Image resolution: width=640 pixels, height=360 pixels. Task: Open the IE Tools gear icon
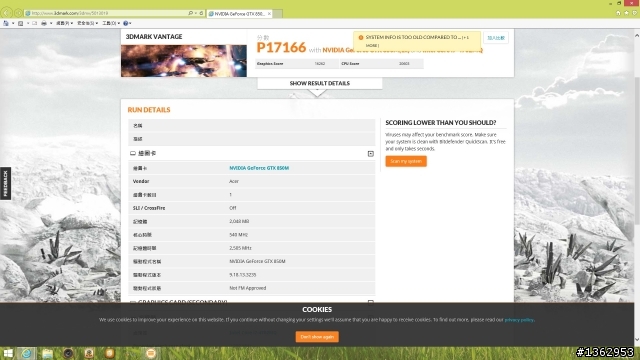[635, 13]
